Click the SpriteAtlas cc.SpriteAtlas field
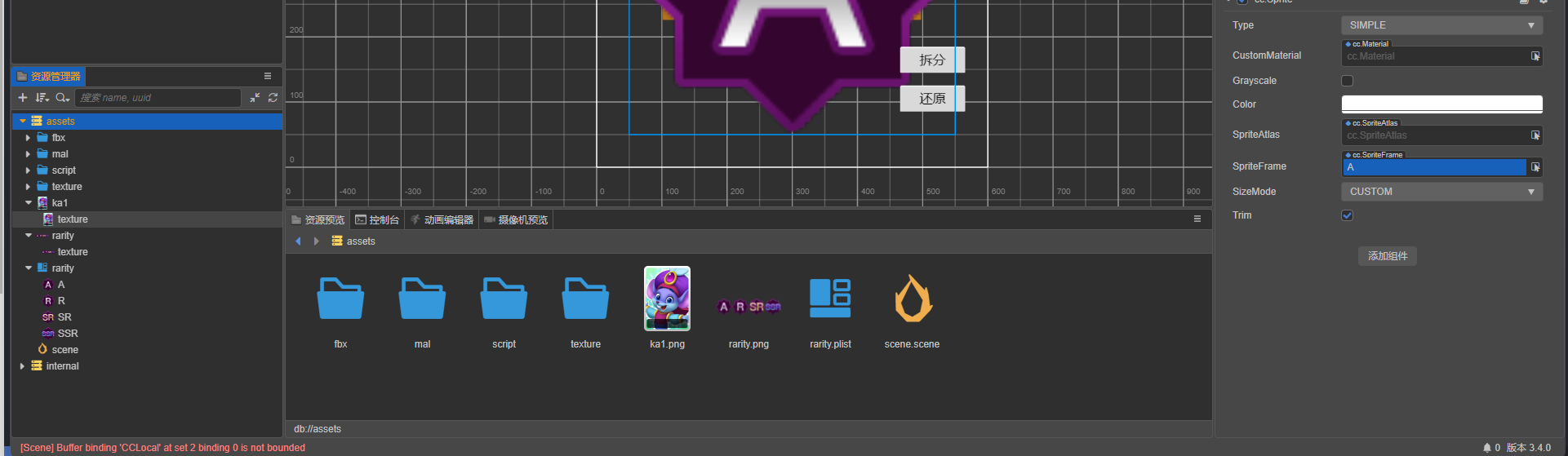This screenshot has width=1568, height=456. (1434, 135)
